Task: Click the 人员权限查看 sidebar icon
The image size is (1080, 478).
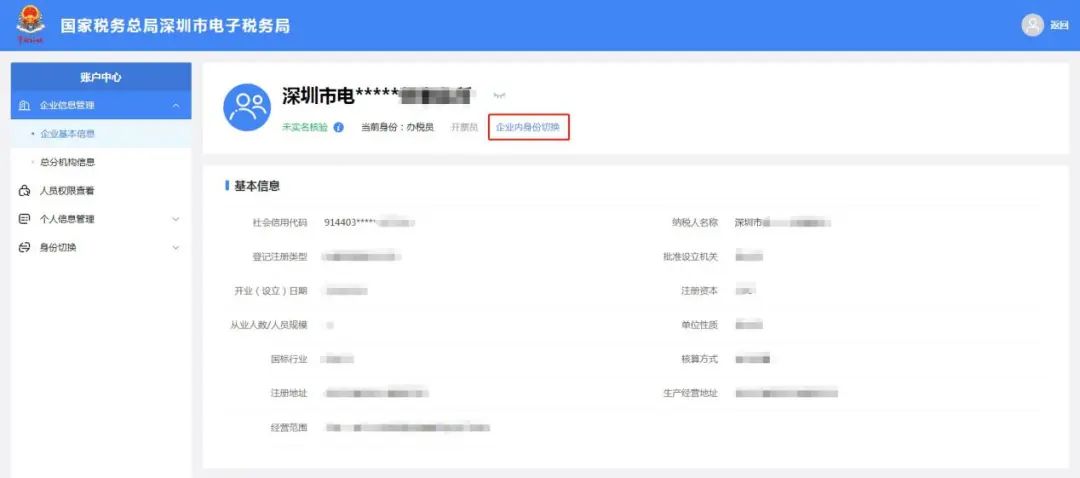Action: [x=25, y=191]
